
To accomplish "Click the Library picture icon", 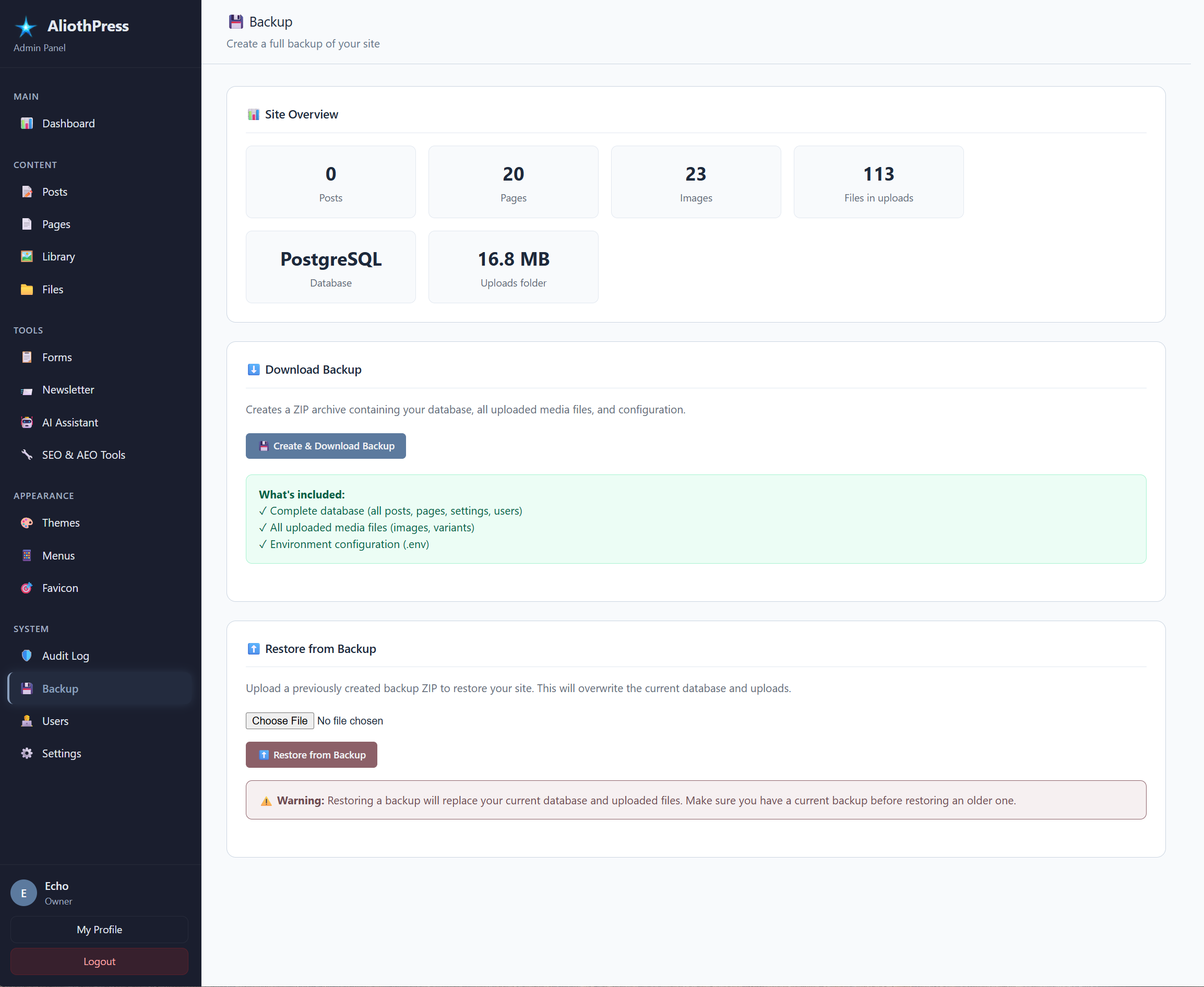I will (27, 256).
